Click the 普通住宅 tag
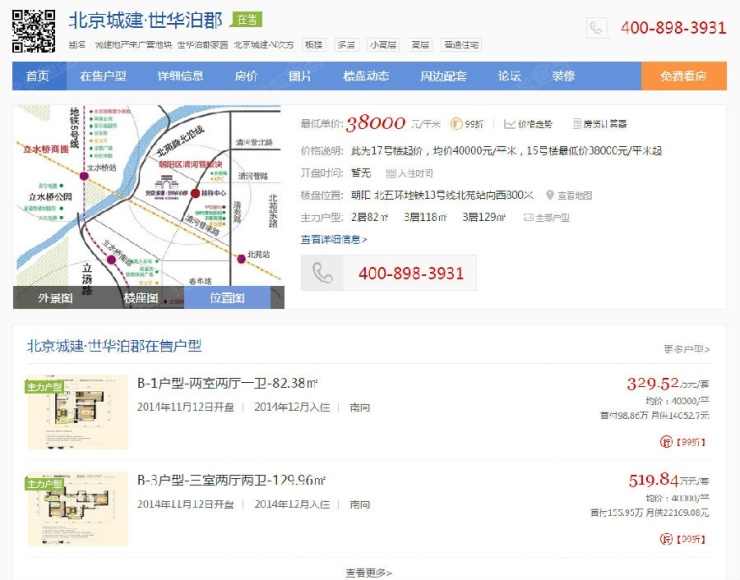 pos(461,45)
